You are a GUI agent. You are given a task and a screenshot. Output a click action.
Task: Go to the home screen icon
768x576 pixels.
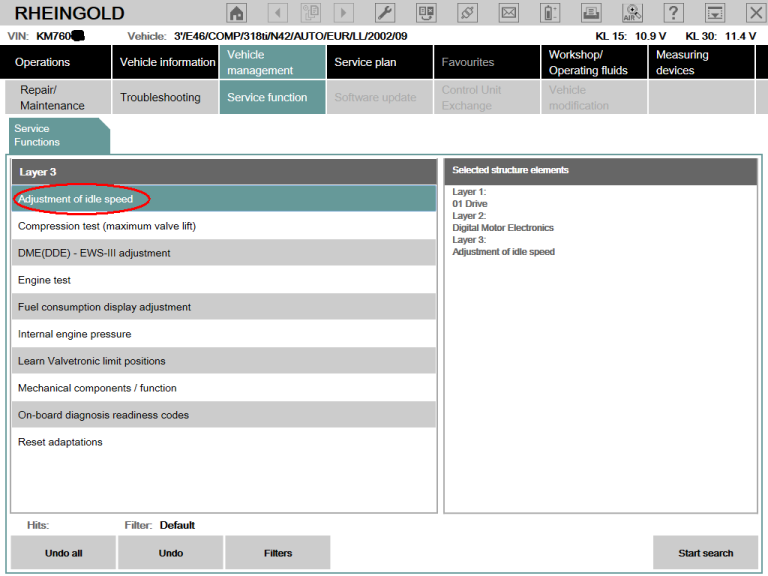[237, 13]
